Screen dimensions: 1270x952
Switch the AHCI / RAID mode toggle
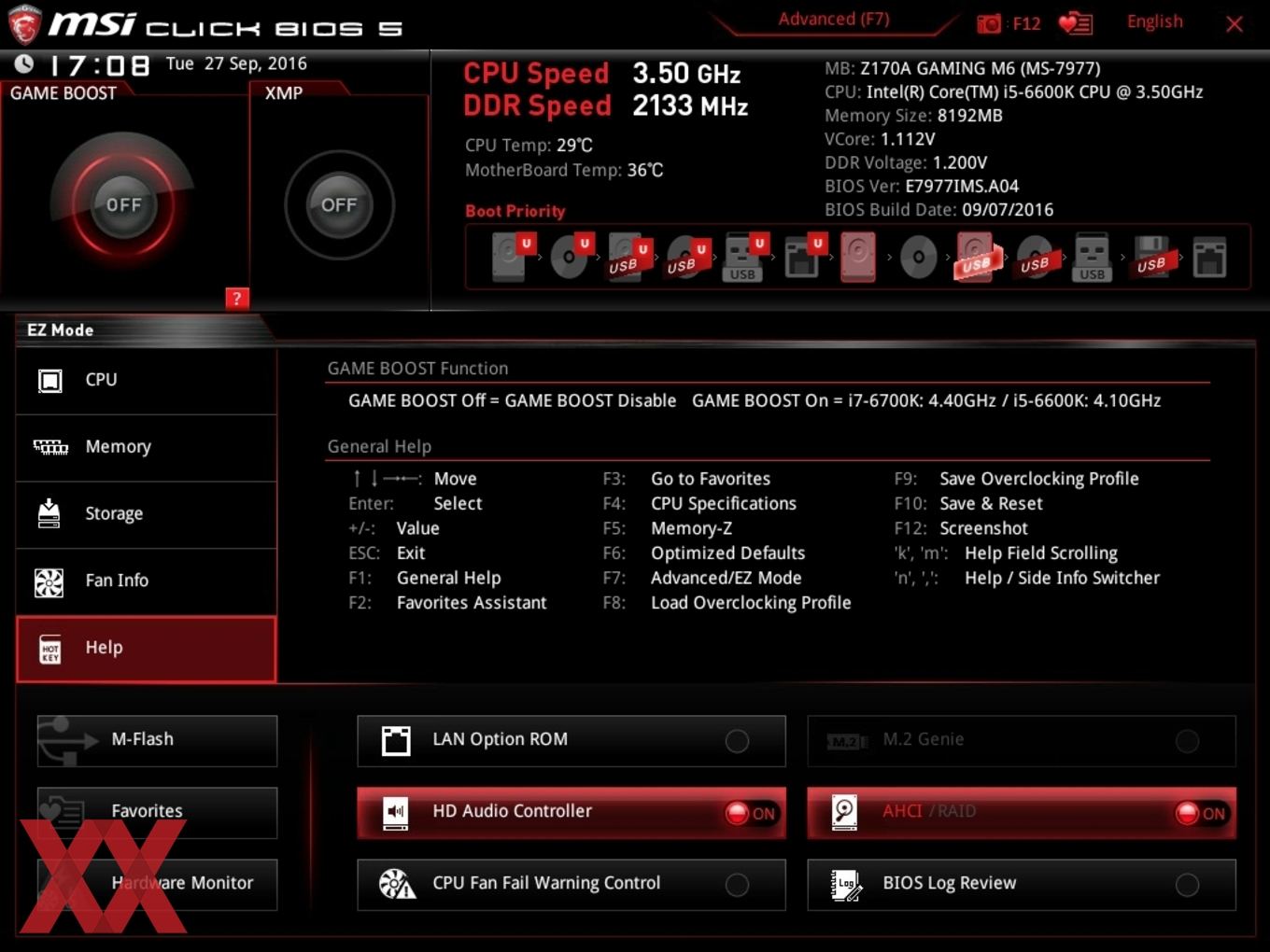1022,812
